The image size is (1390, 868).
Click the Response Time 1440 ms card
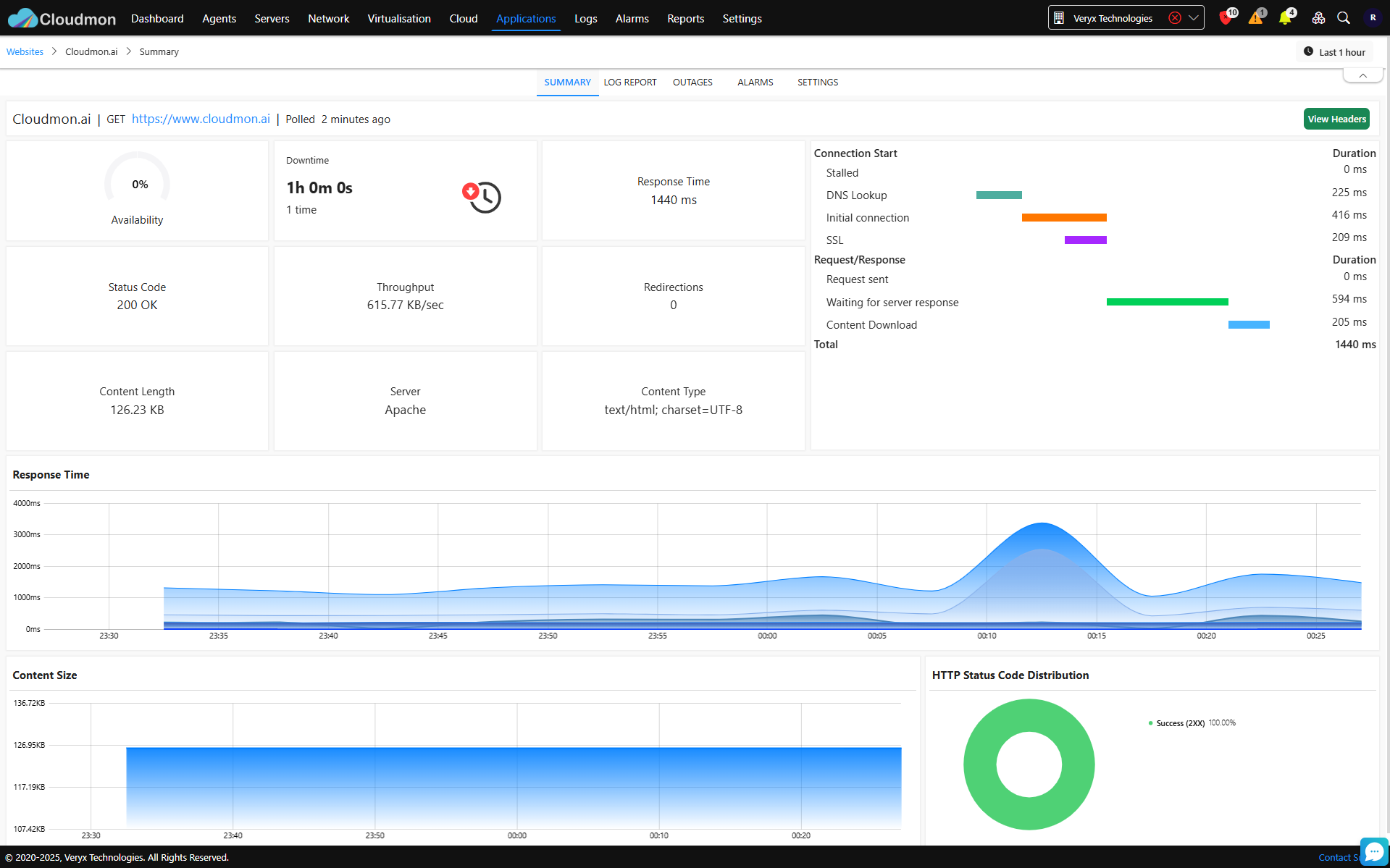click(x=674, y=190)
